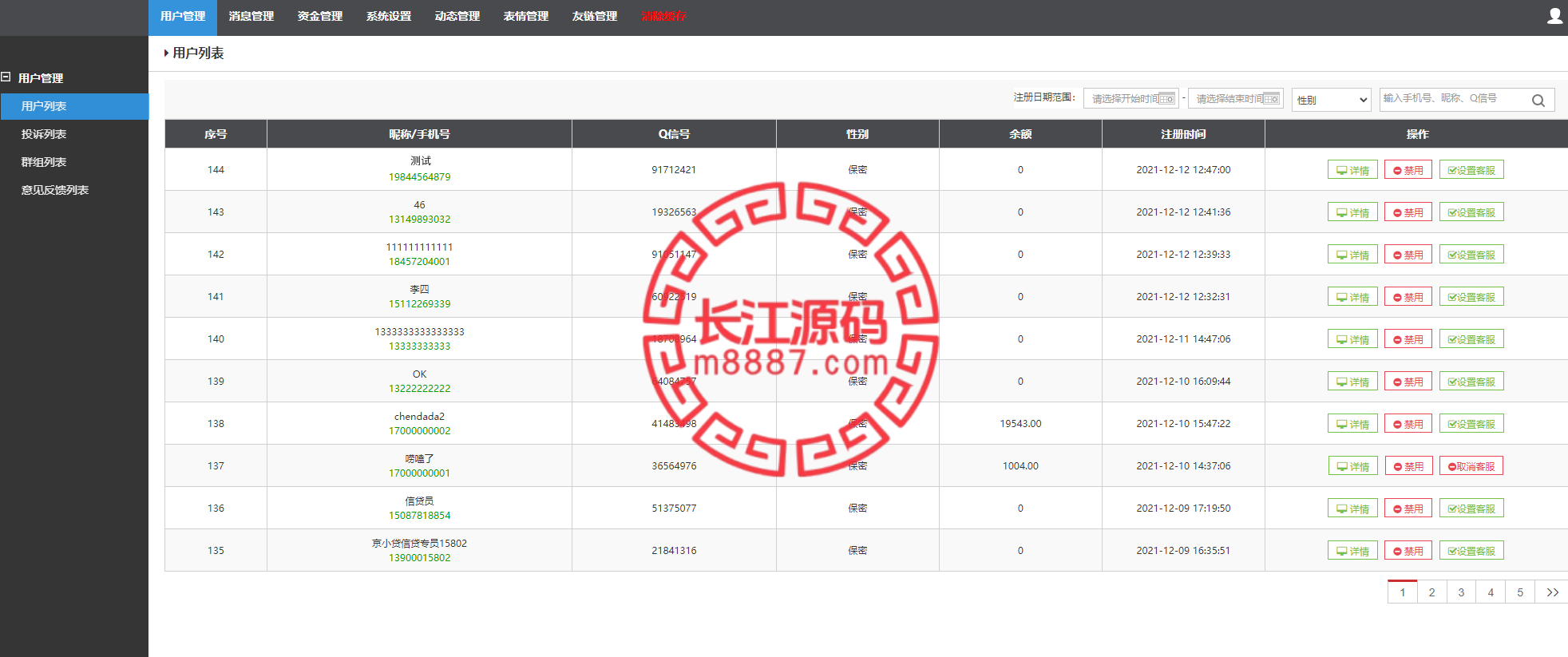Screen dimensions: 1568x657
Task: Click 设置客服 for user 138
Action: (x=1471, y=424)
